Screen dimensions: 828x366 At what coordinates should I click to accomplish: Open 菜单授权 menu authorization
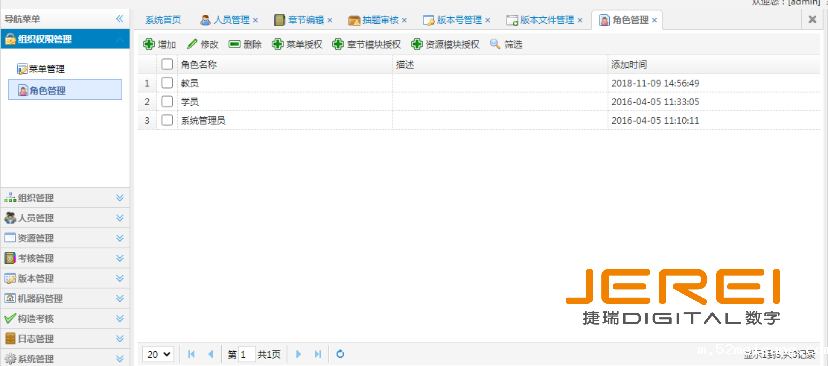tap(297, 44)
